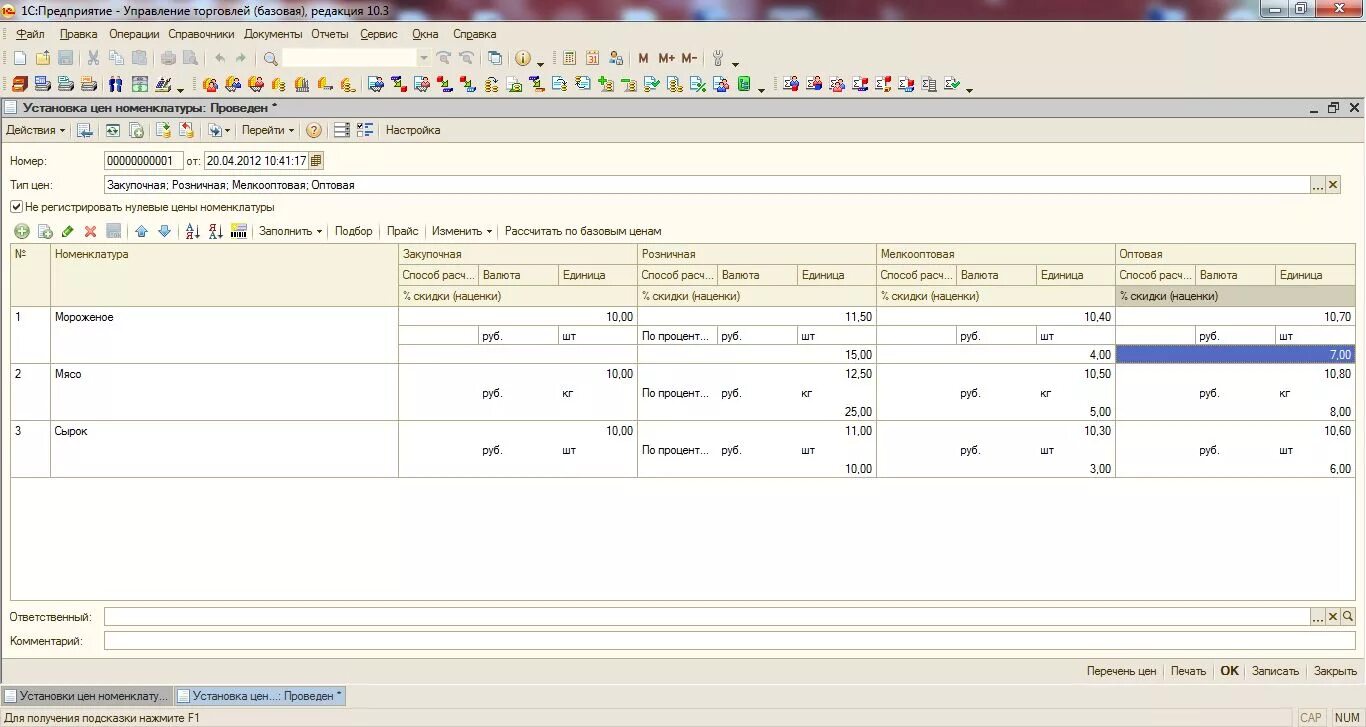Click the cut scissors icon
The width and height of the screenshot is (1366, 727).
(93, 58)
